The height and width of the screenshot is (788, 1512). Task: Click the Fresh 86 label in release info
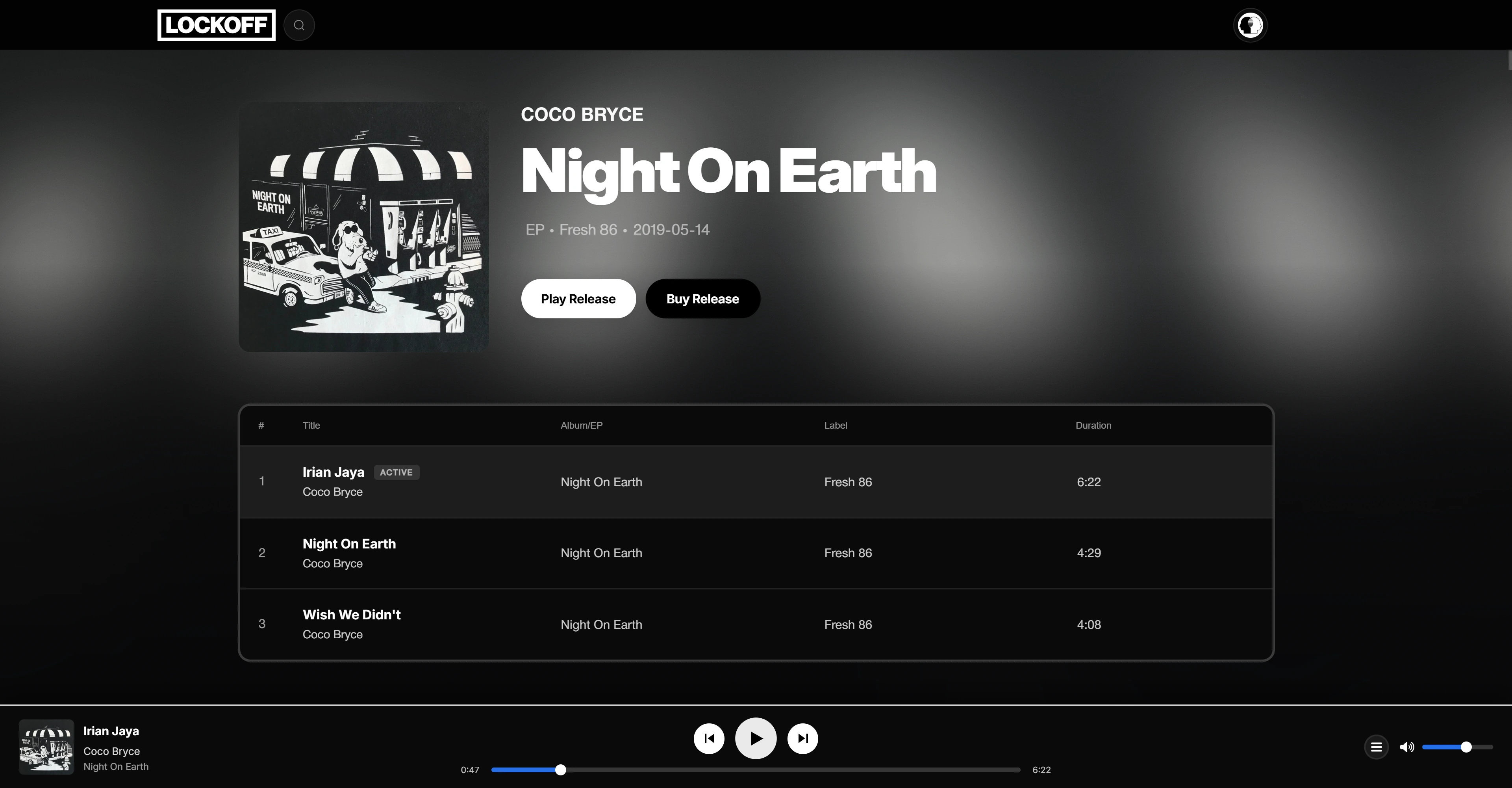[588, 230]
